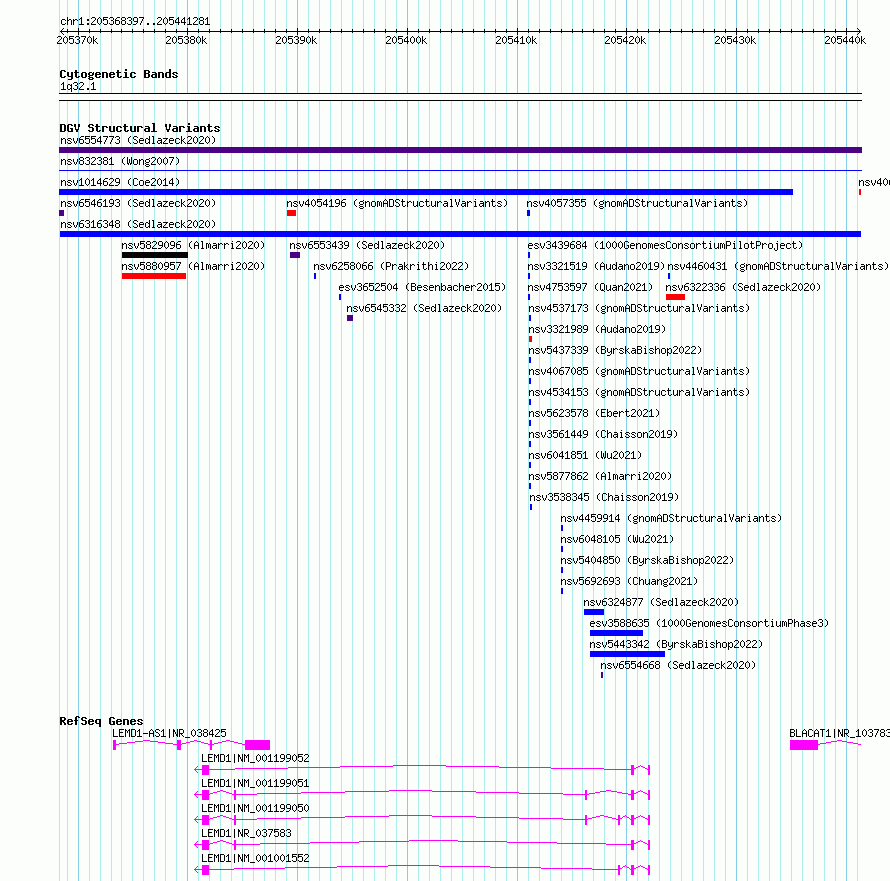890x881 pixels.
Task: Select the nsv832381 (Wong2007) variant label
Action: point(120,161)
